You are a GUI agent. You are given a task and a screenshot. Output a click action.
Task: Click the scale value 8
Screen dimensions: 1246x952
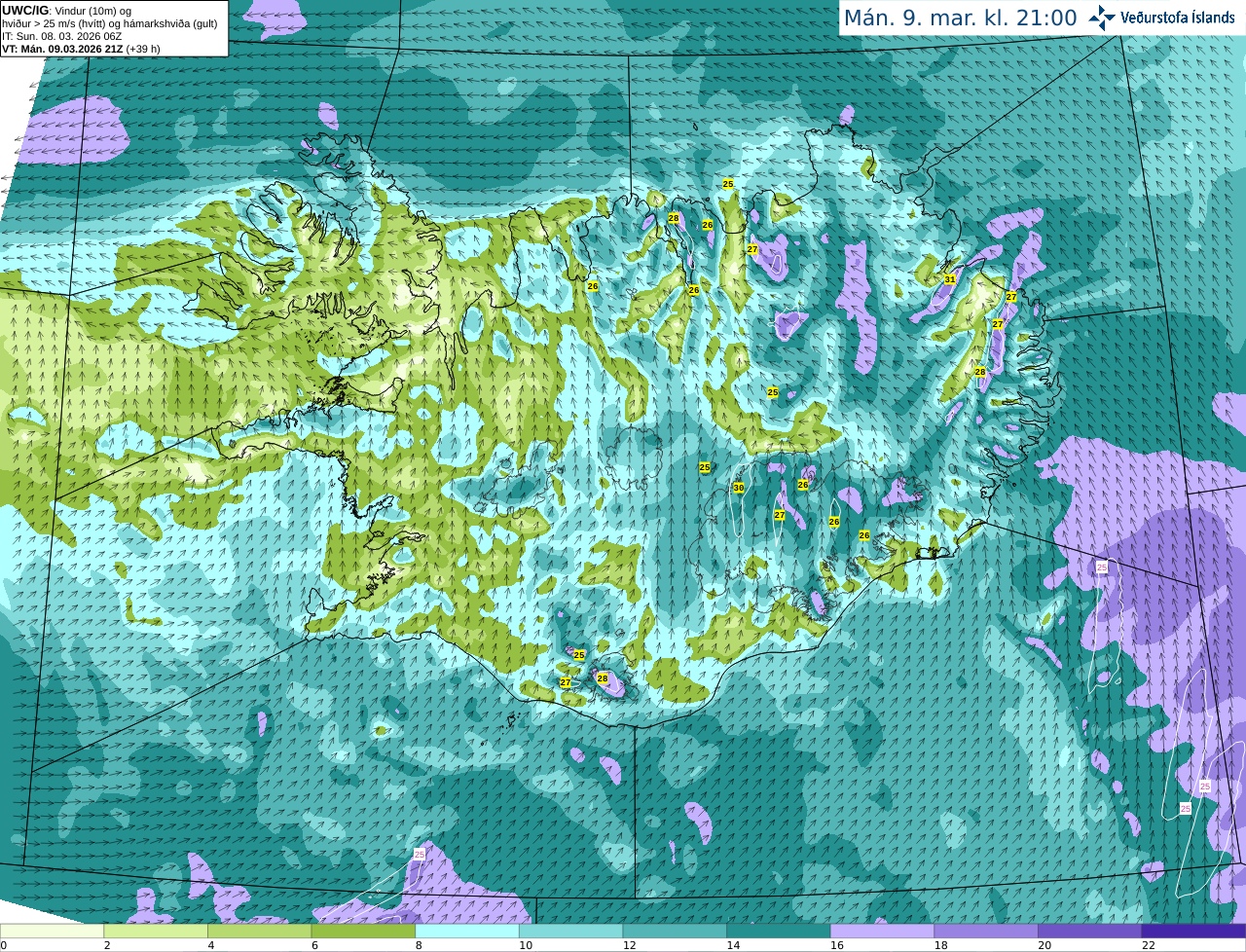[419, 945]
